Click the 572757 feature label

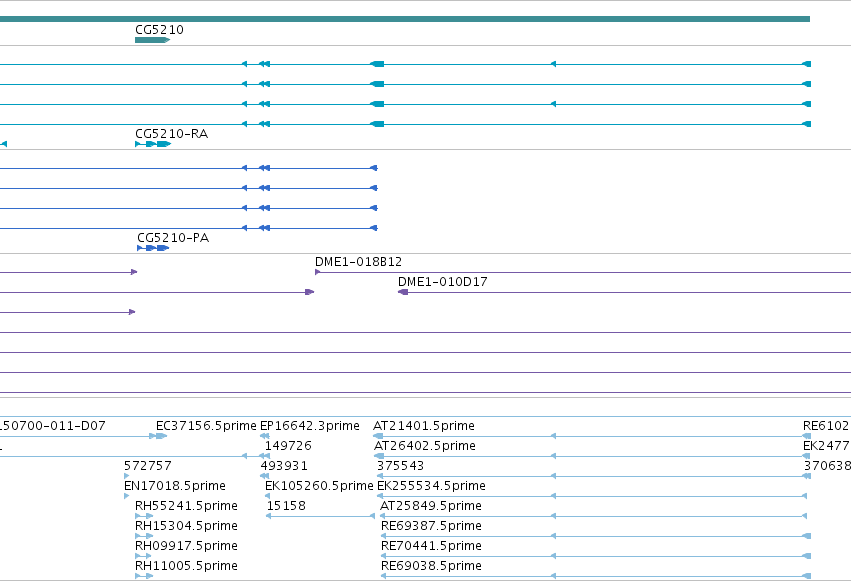click(148, 466)
